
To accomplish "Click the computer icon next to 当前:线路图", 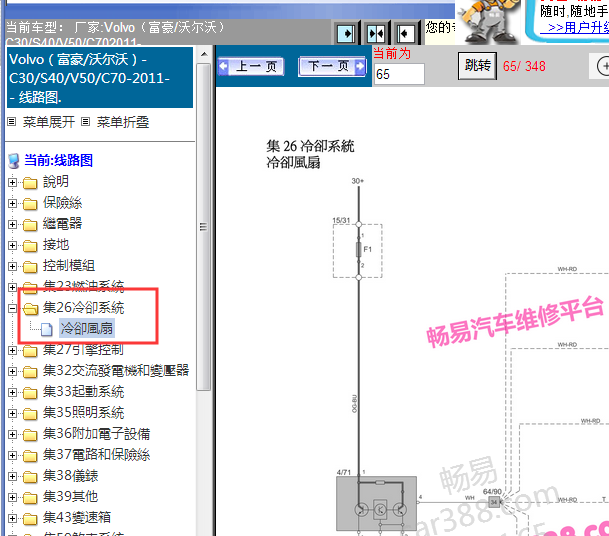I will point(14,161).
